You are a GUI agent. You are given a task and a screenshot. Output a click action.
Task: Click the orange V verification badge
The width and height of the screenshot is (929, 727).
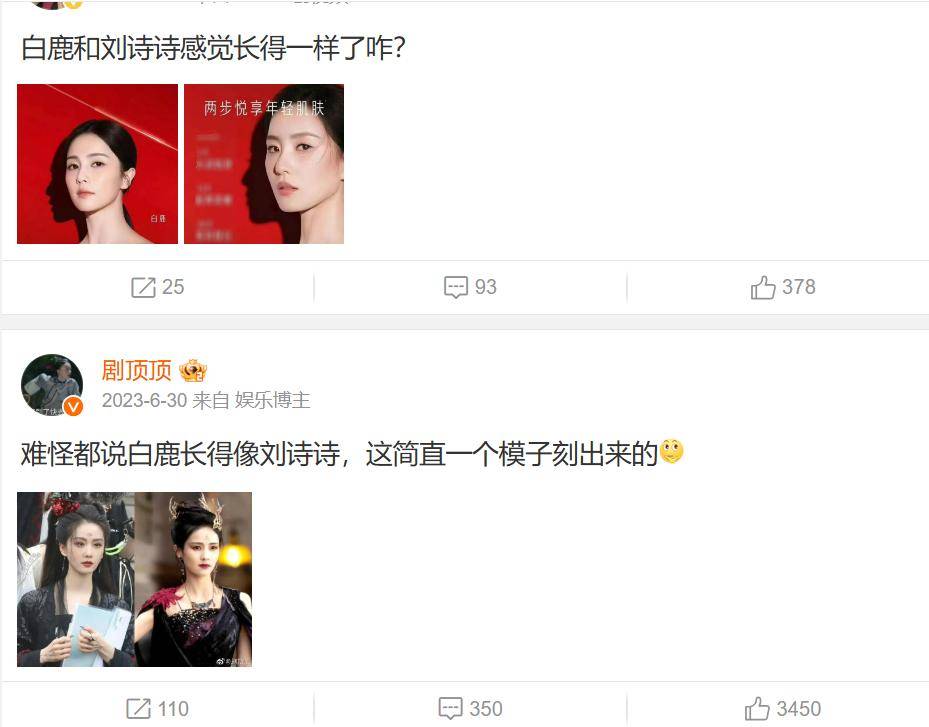pyautogui.click(x=73, y=406)
